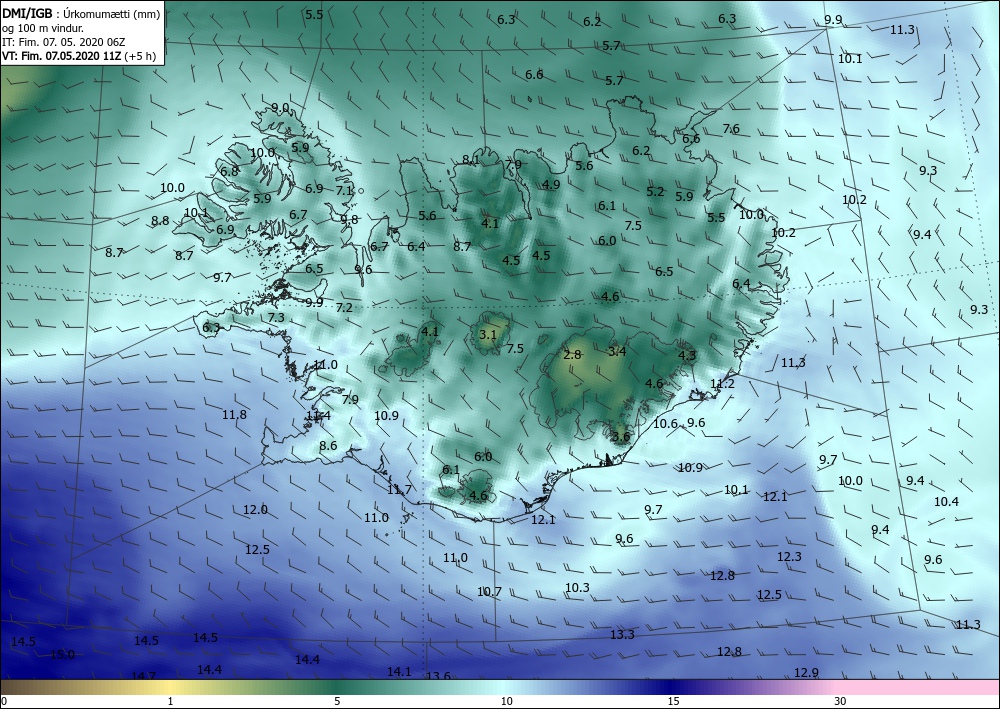Select the 7.3 map value
Screen dimensions: 1000x709
(x=276, y=318)
